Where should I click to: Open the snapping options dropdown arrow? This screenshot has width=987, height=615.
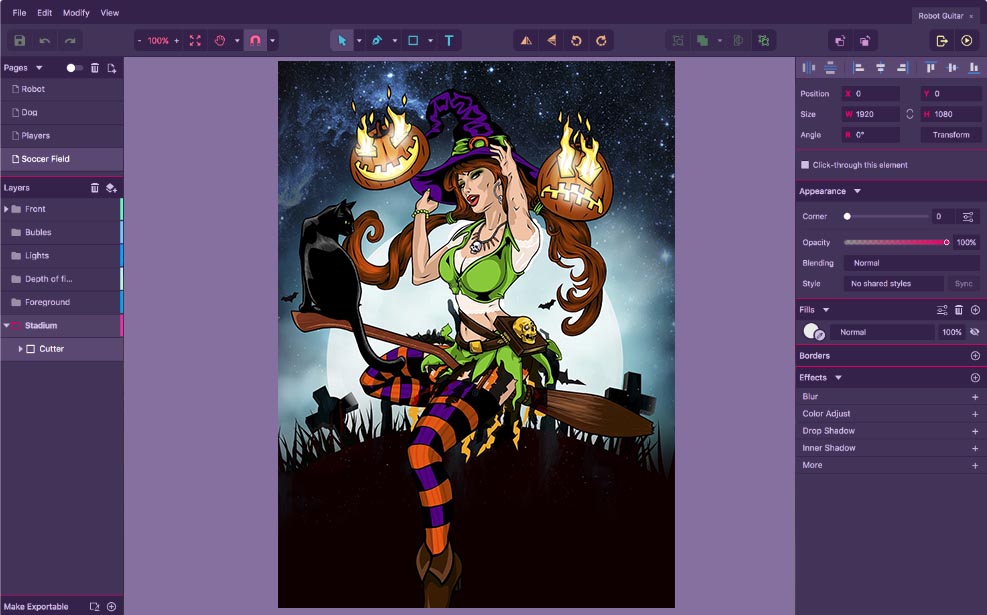(x=273, y=41)
